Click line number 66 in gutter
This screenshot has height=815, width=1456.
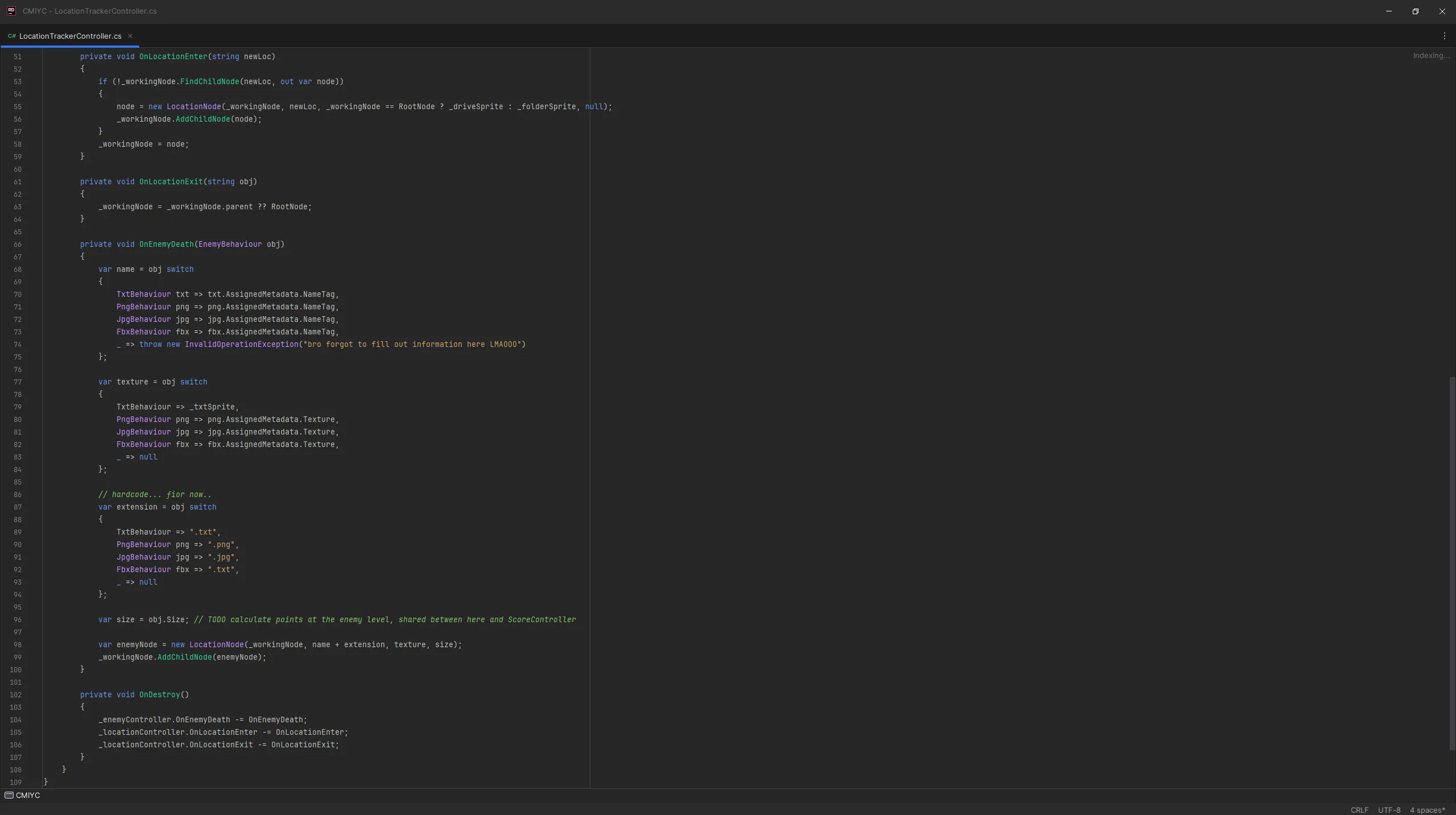pos(18,245)
